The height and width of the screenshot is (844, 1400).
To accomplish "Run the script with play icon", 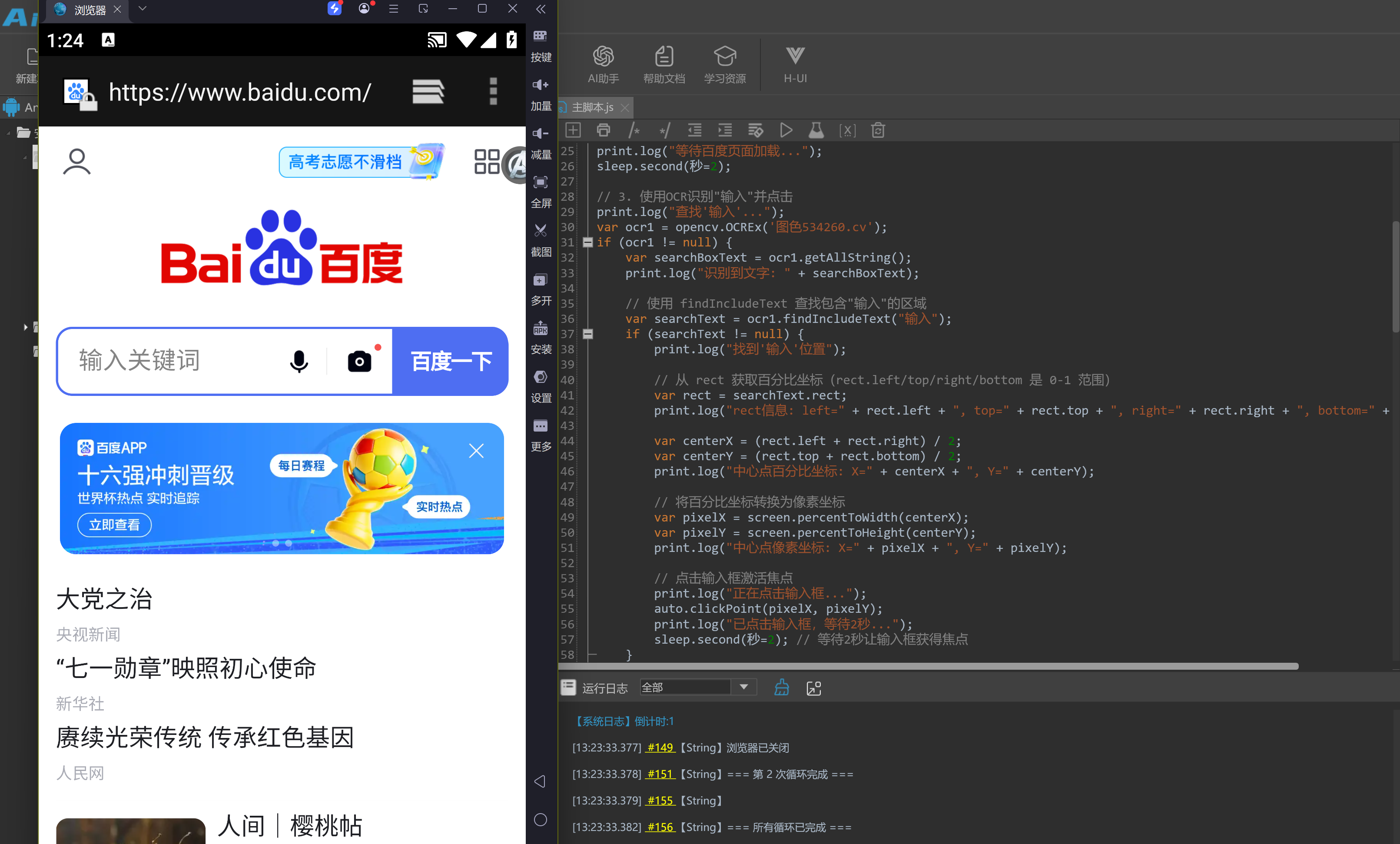I will tap(786, 130).
